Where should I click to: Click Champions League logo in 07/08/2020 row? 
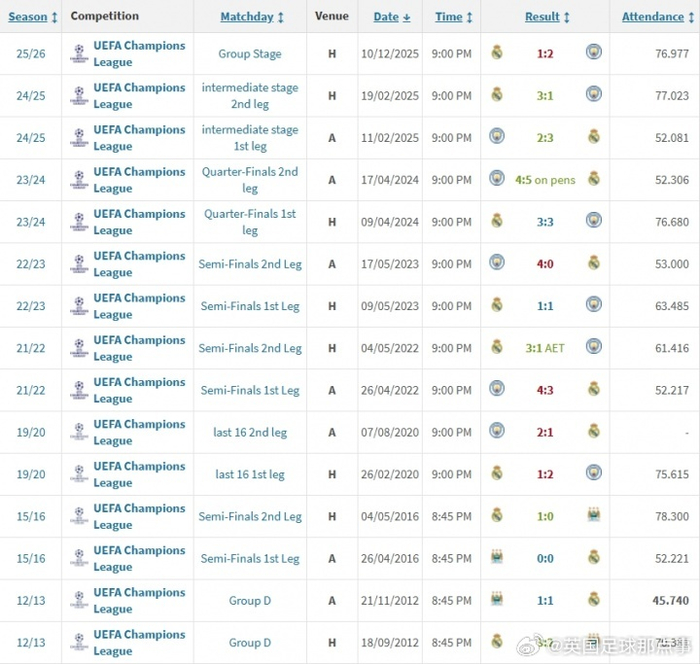[x=79, y=431]
